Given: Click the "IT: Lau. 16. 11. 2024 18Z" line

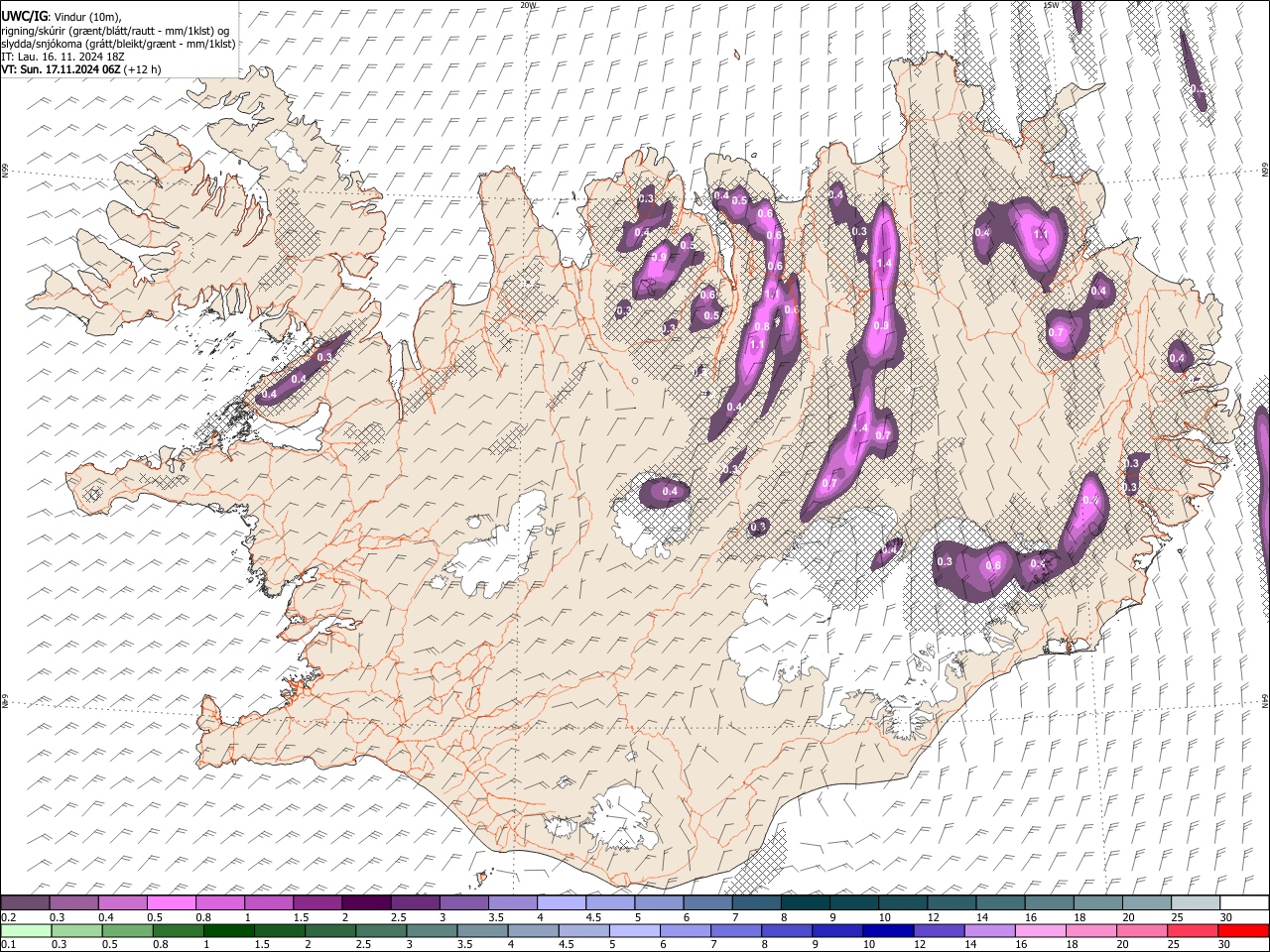Looking at the screenshot, I should coord(63,57).
